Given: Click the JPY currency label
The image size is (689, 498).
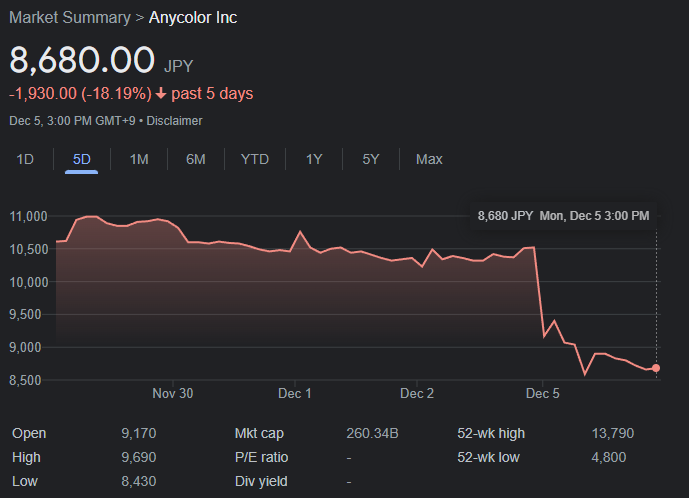Looking at the screenshot, I should [x=178, y=66].
